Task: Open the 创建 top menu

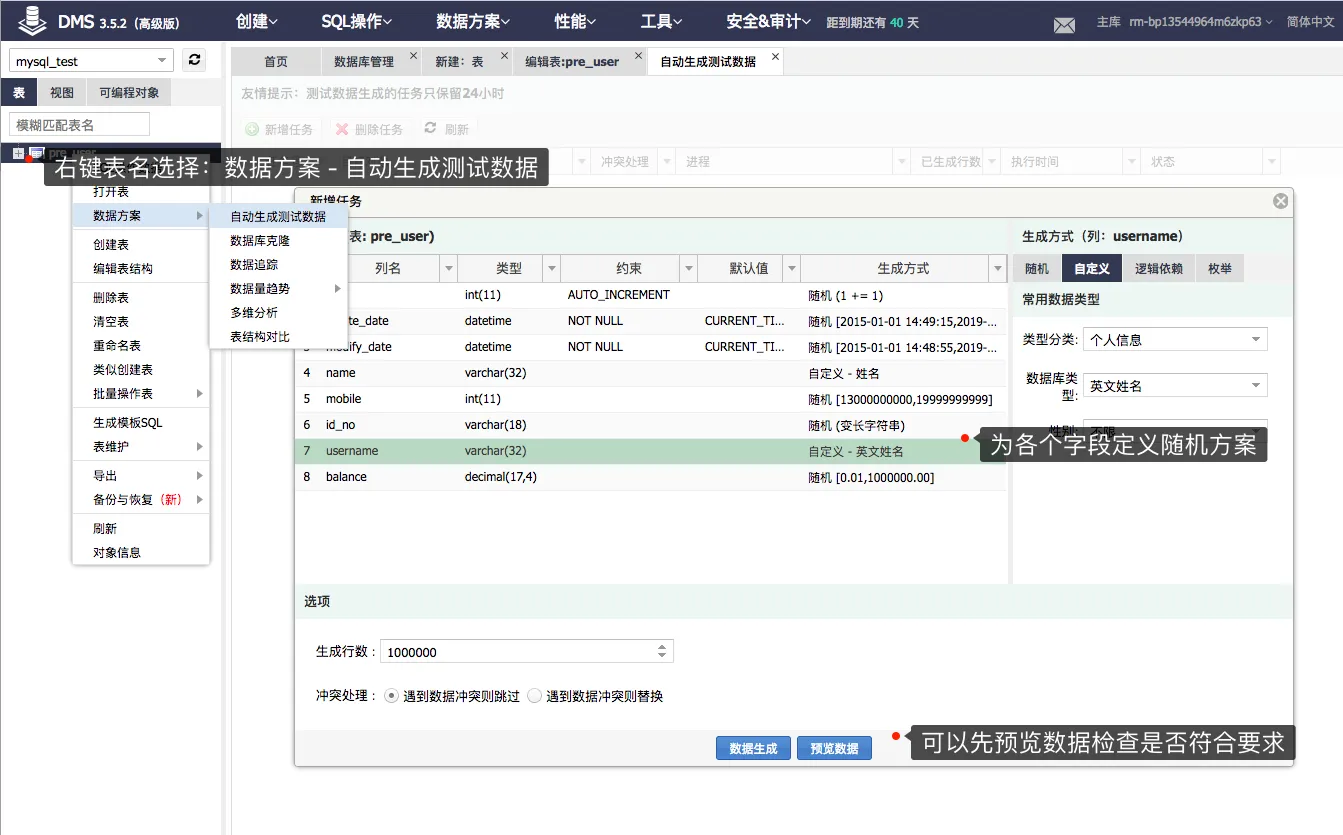Action: point(257,21)
